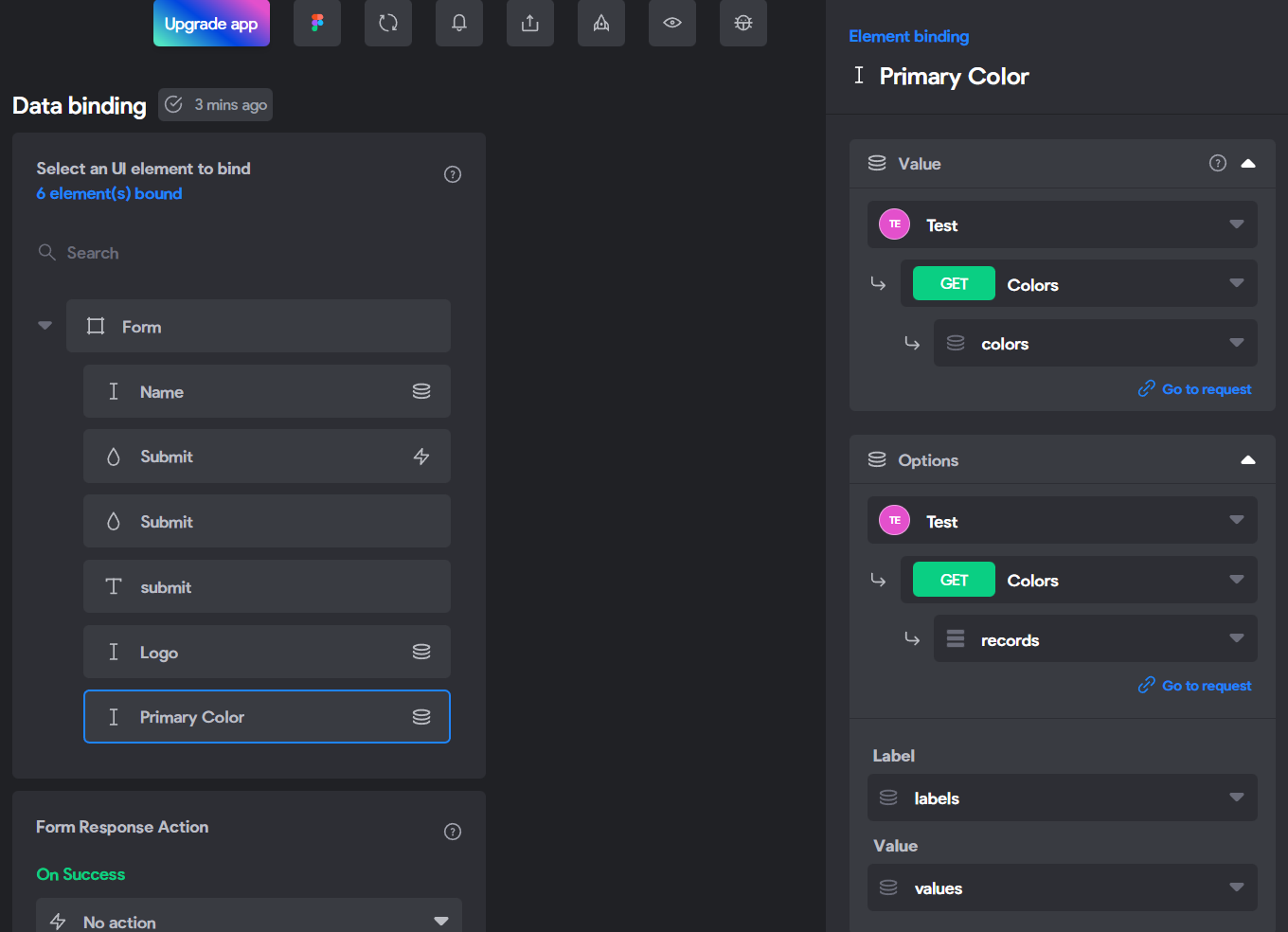Click the rocket publish icon
This screenshot has width=1288, height=932.
pos(601,23)
